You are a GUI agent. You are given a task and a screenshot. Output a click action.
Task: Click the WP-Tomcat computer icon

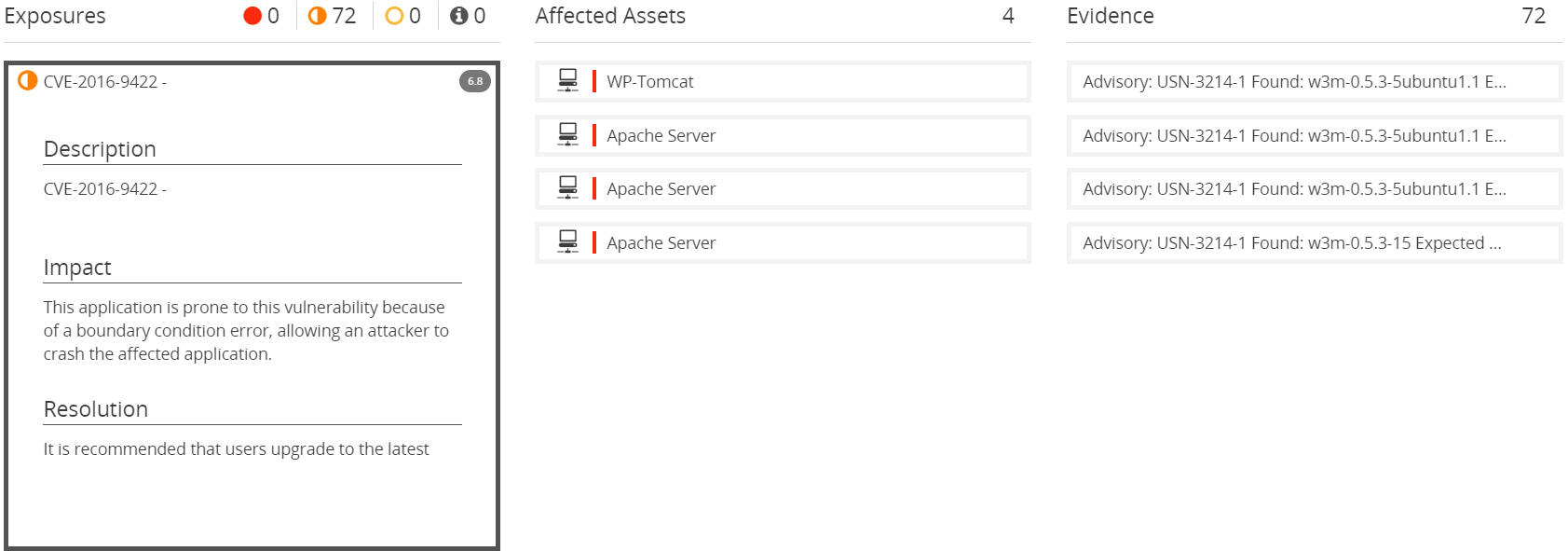coord(568,80)
